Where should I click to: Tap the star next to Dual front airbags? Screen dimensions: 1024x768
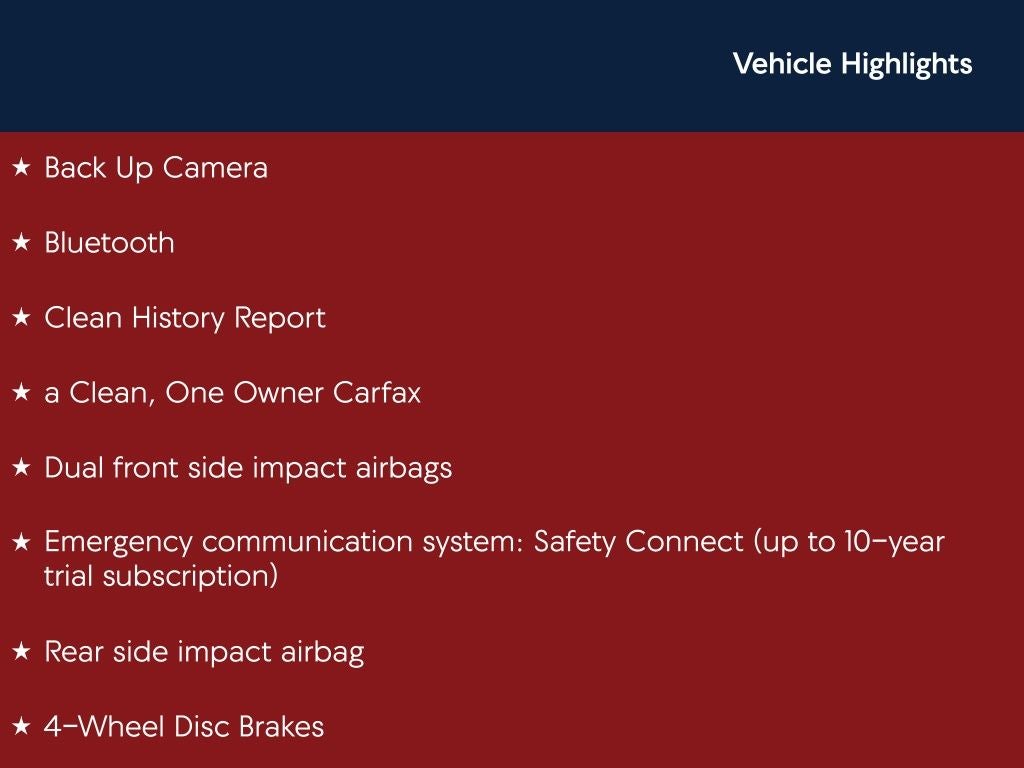[x=21, y=468]
